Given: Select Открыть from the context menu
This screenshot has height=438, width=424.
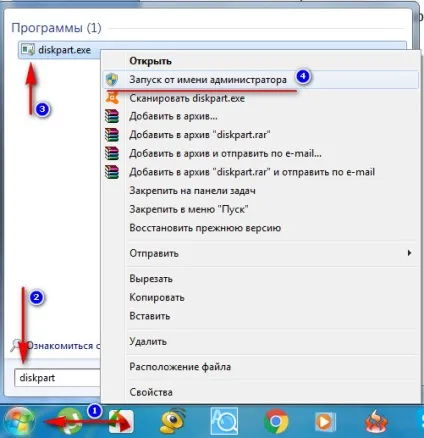Looking at the screenshot, I should tap(150, 61).
